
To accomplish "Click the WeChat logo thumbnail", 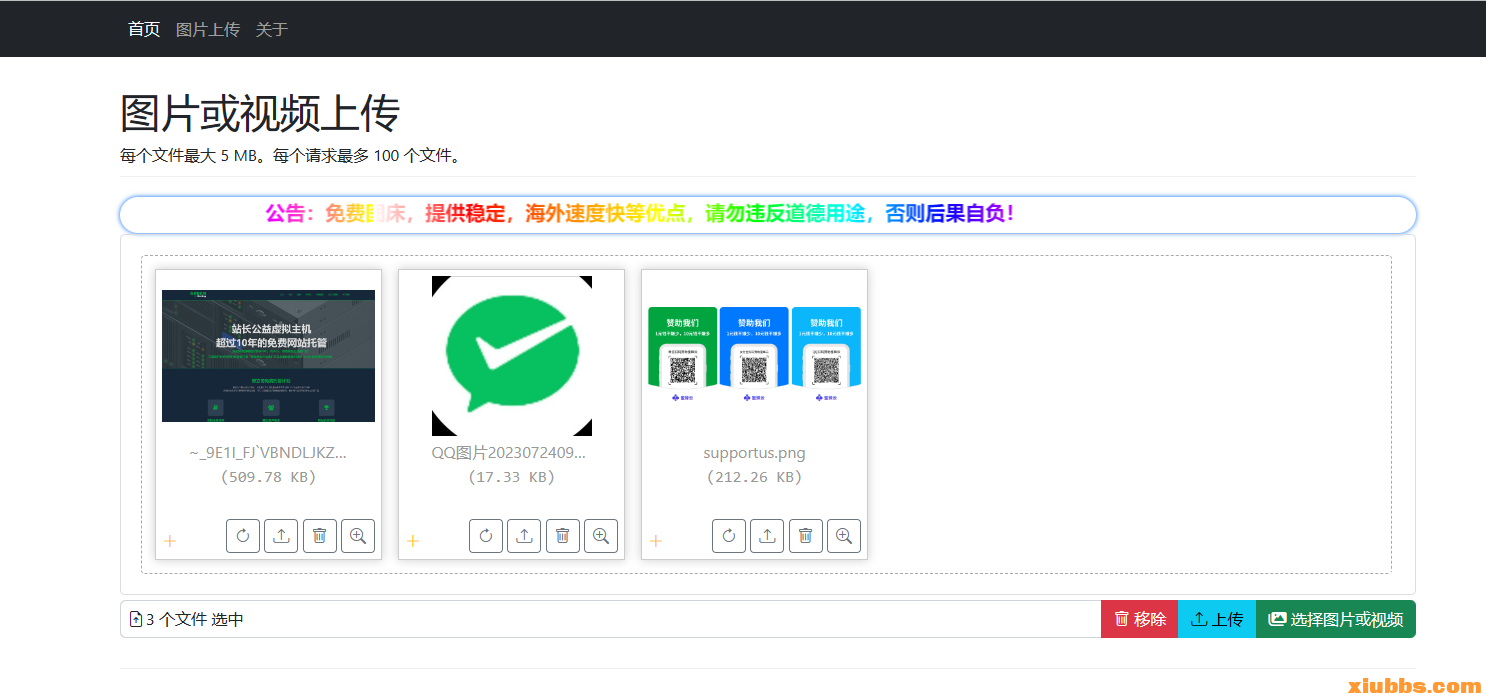I will click(x=511, y=356).
